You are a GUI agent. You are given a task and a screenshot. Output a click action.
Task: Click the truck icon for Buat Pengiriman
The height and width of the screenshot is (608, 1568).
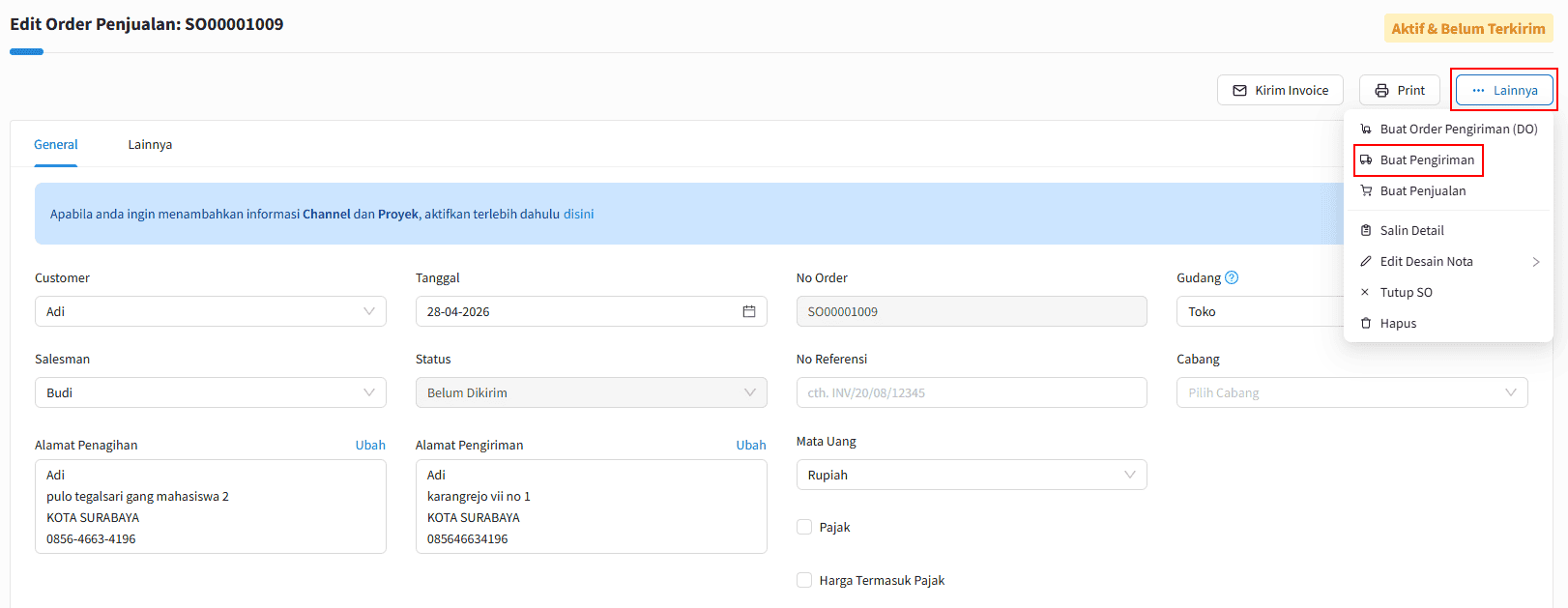click(x=1366, y=159)
